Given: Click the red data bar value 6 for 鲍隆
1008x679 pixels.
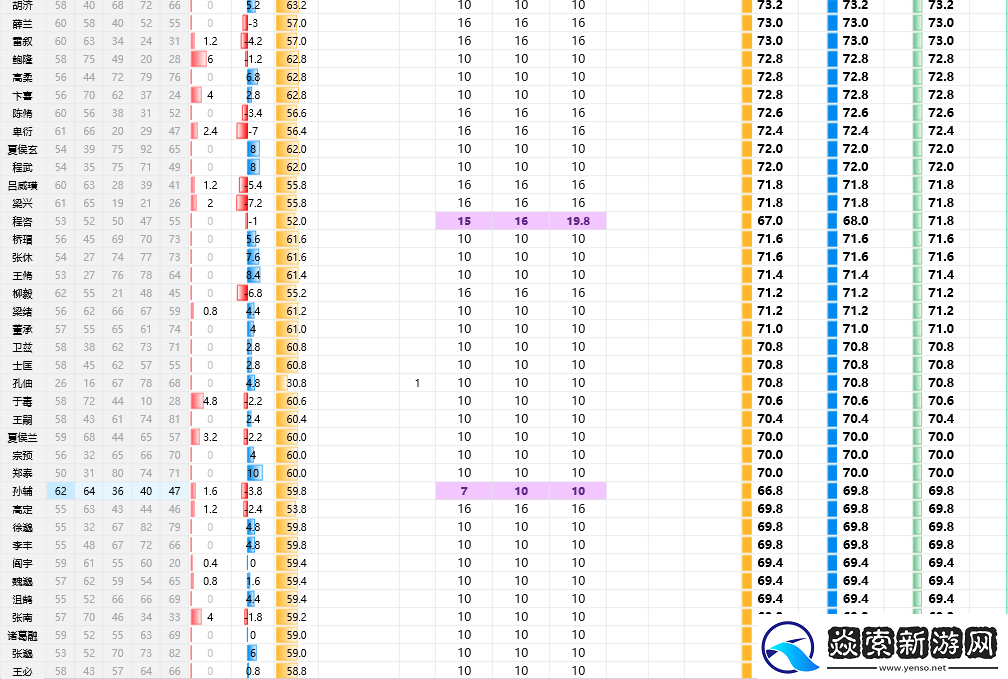Looking at the screenshot, I should 209,59.
